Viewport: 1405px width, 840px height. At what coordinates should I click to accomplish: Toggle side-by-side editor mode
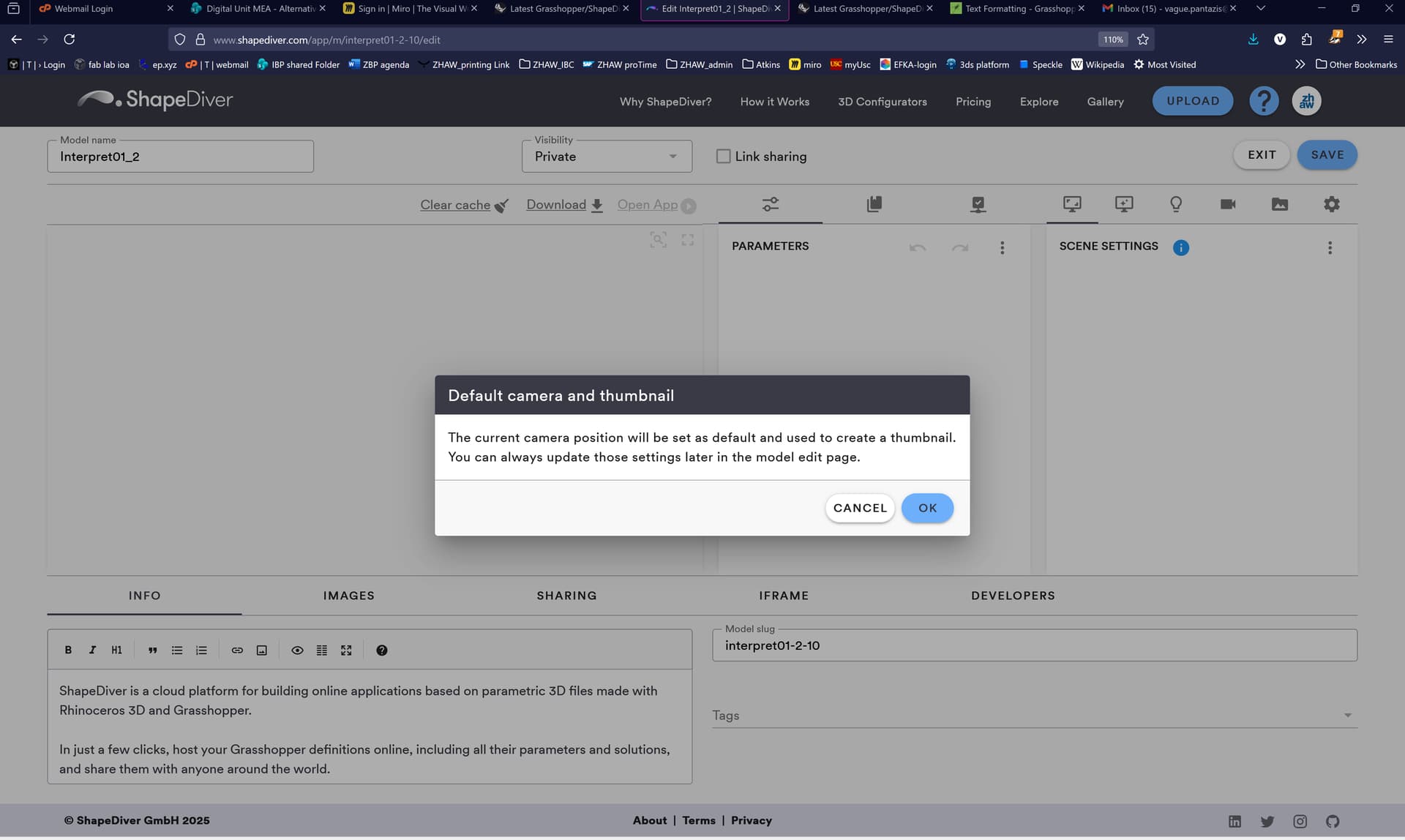(x=321, y=650)
